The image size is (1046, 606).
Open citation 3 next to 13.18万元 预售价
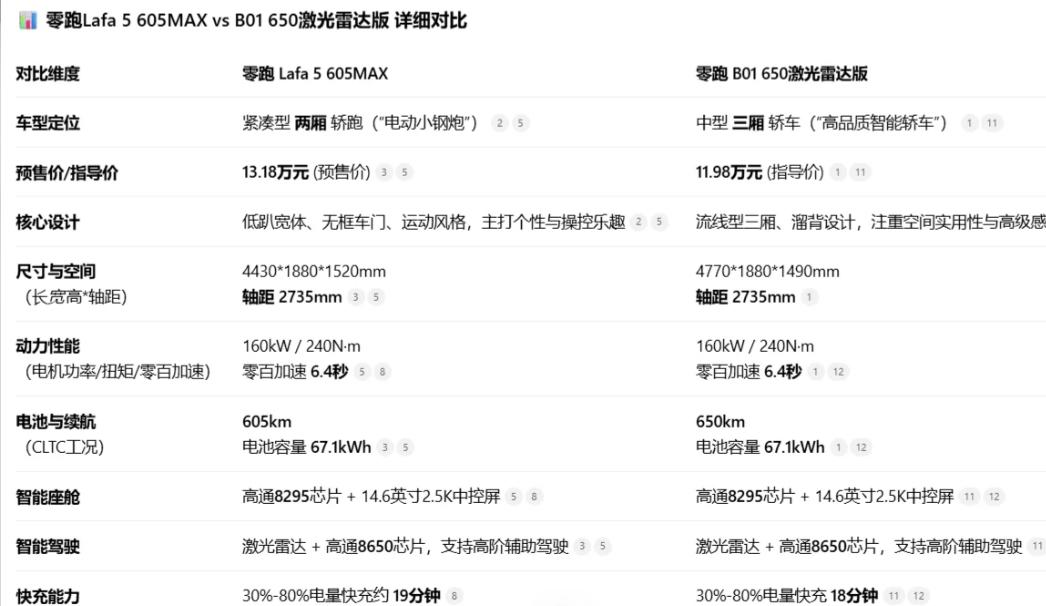tap(384, 172)
